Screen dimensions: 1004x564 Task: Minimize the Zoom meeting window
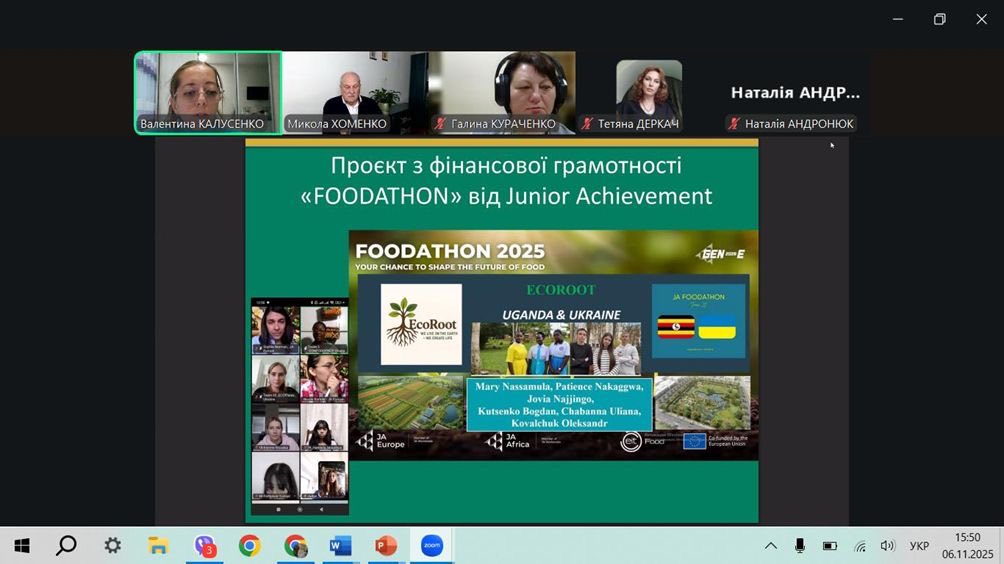coord(898,19)
